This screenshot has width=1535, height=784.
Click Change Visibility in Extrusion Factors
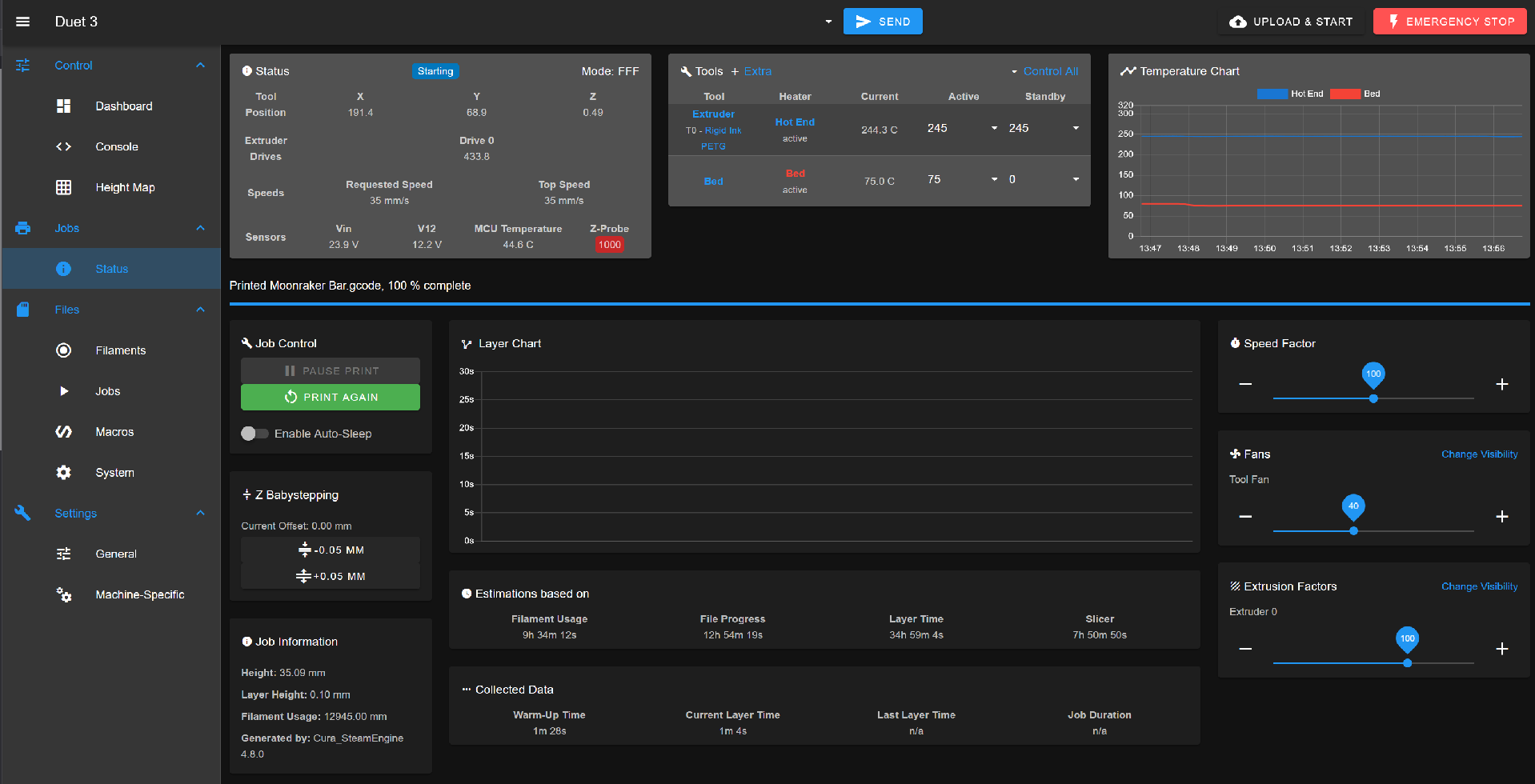point(1479,586)
